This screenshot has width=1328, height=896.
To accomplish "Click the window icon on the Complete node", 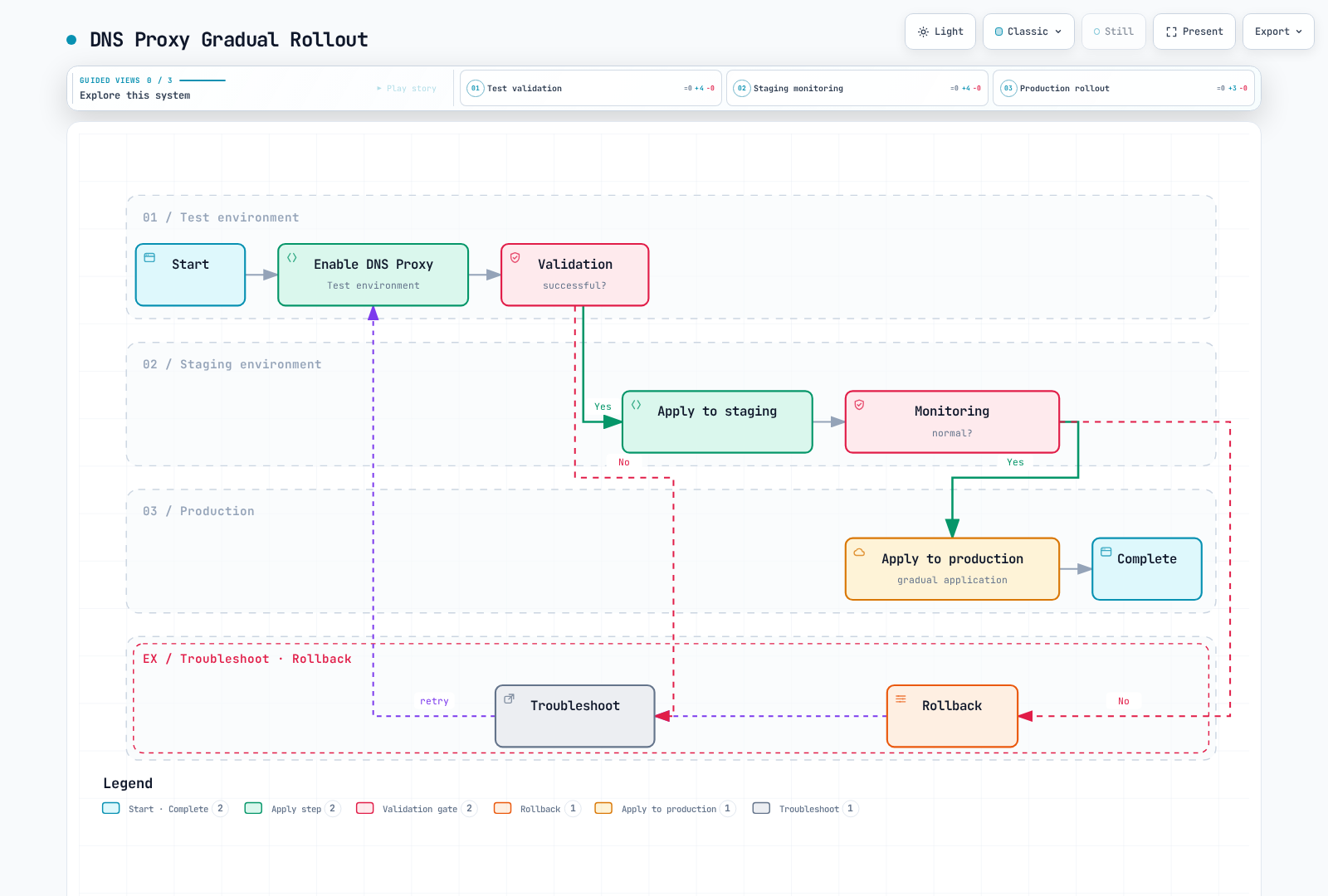I will tap(1106, 553).
